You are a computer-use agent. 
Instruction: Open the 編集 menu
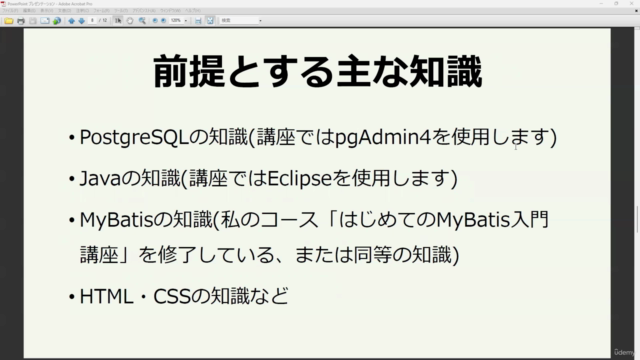click(x=29, y=11)
